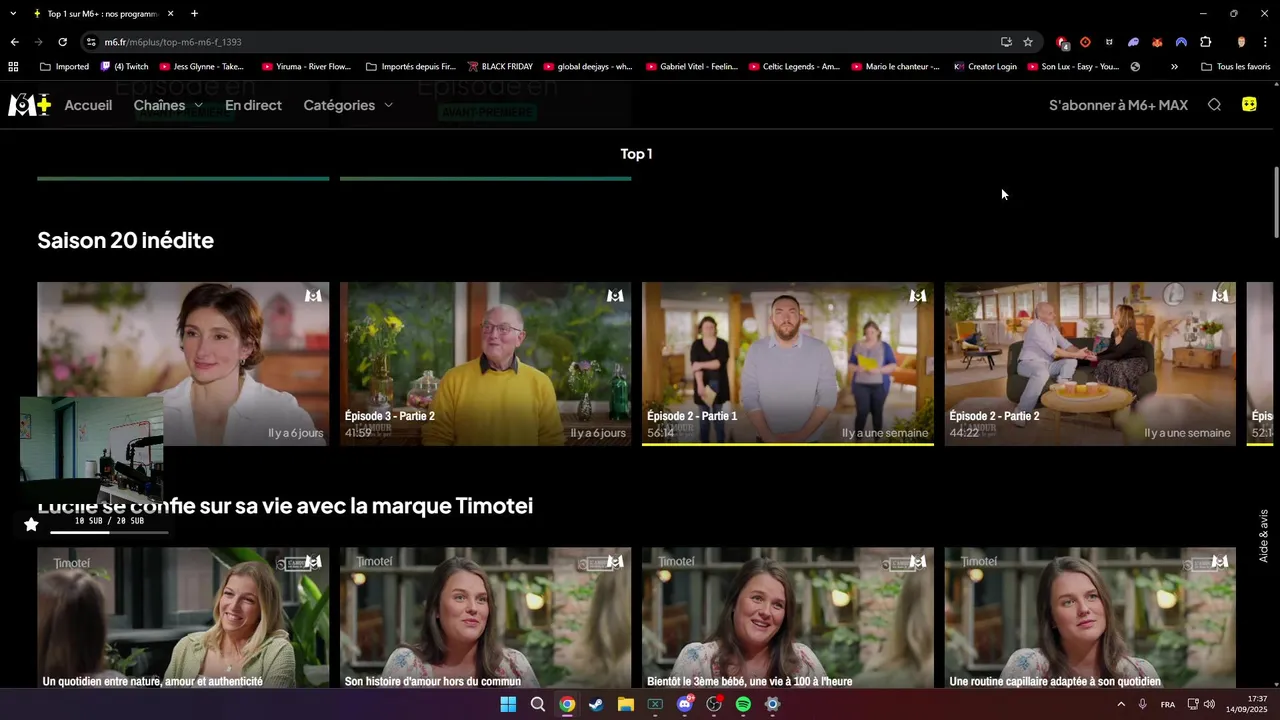This screenshot has width=1280, height=720.
Task: Click the star icon on stream overlay
Action: click(x=31, y=524)
